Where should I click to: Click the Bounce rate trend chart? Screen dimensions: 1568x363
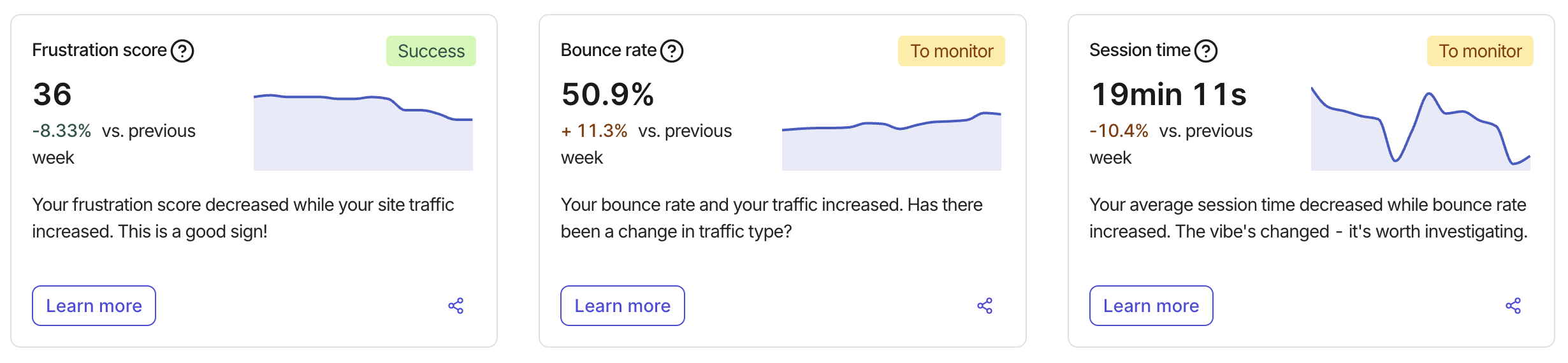(x=892, y=141)
